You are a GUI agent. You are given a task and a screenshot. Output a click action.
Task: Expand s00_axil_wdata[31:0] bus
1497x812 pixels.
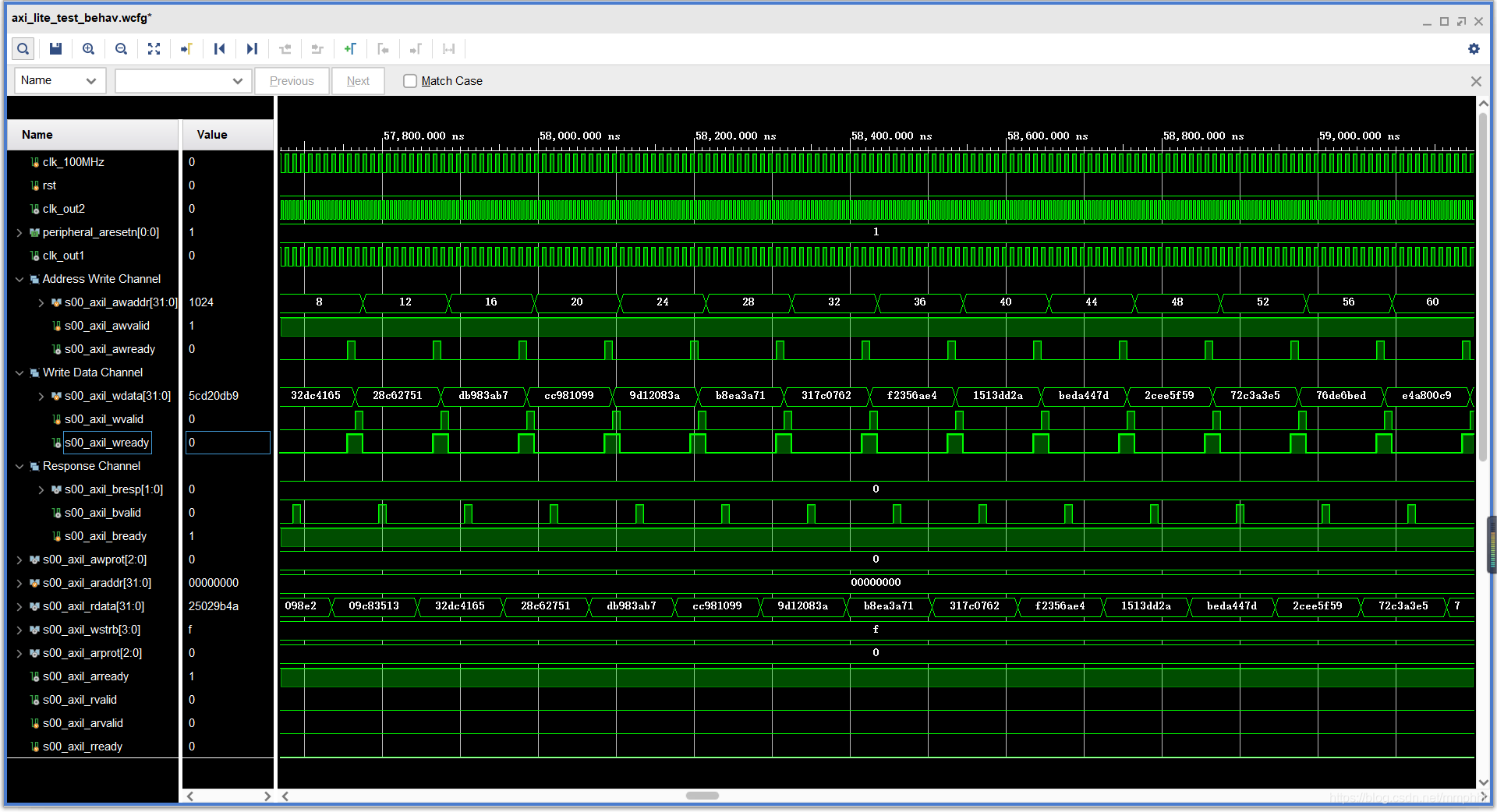pyautogui.click(x=41, y=396)
